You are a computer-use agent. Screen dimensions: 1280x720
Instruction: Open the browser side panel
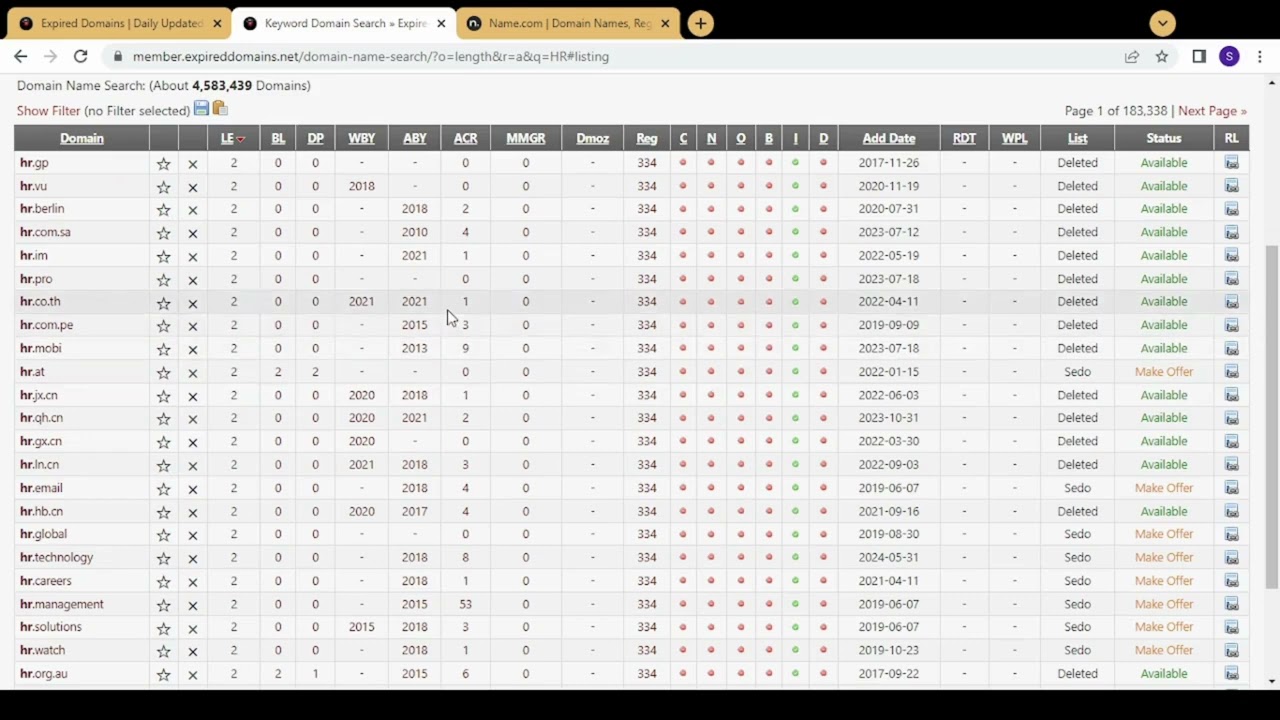(x=1199, y=56)
